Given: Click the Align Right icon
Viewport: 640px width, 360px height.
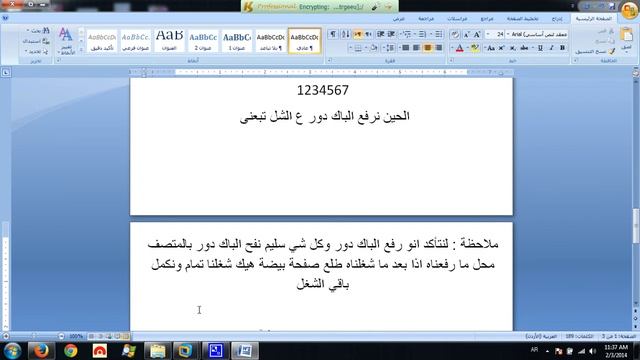Looking at the screenshot, I should coord(438,48).
